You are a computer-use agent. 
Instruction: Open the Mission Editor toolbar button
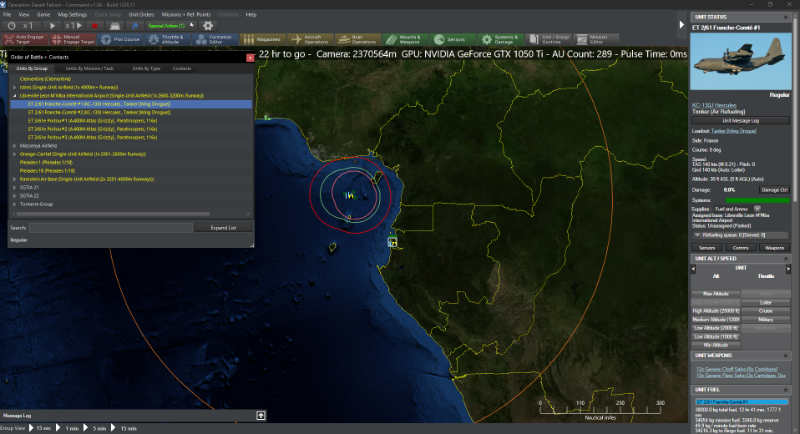pos(595,39)
